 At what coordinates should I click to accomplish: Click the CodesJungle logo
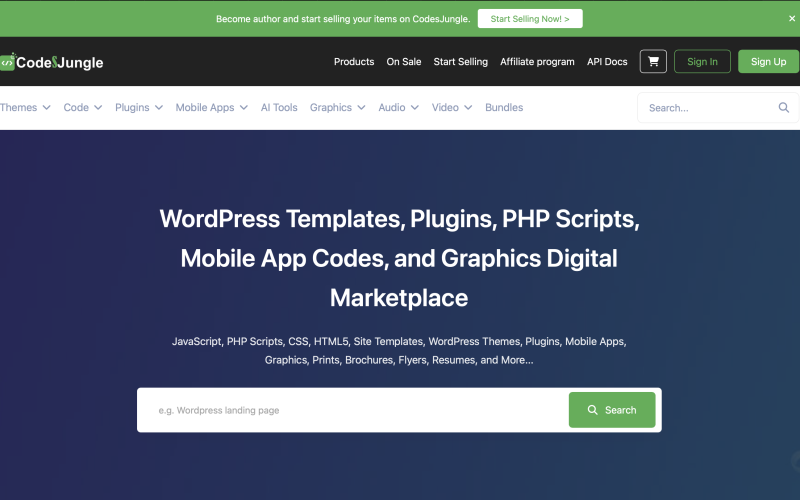coord(52,62)
